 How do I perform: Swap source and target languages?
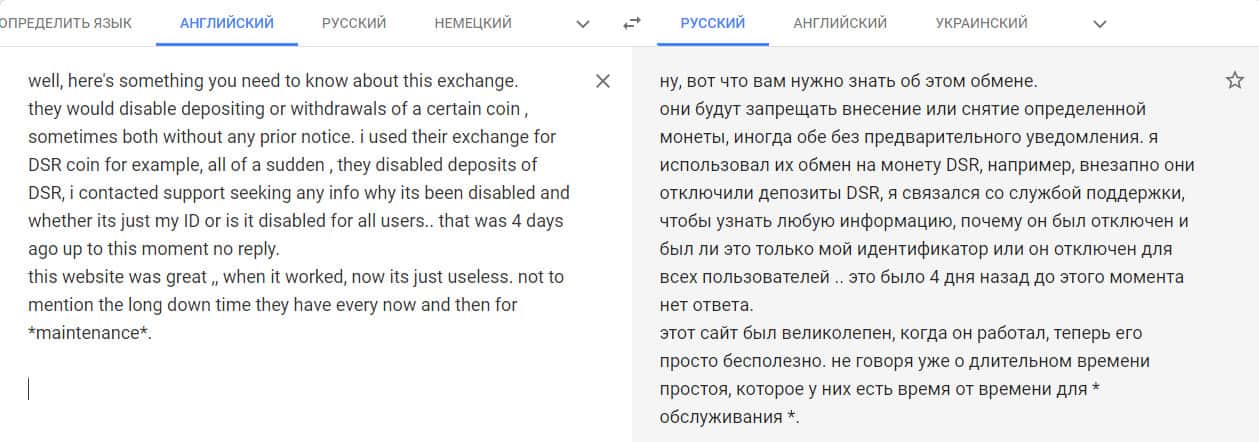click(631, 23)
